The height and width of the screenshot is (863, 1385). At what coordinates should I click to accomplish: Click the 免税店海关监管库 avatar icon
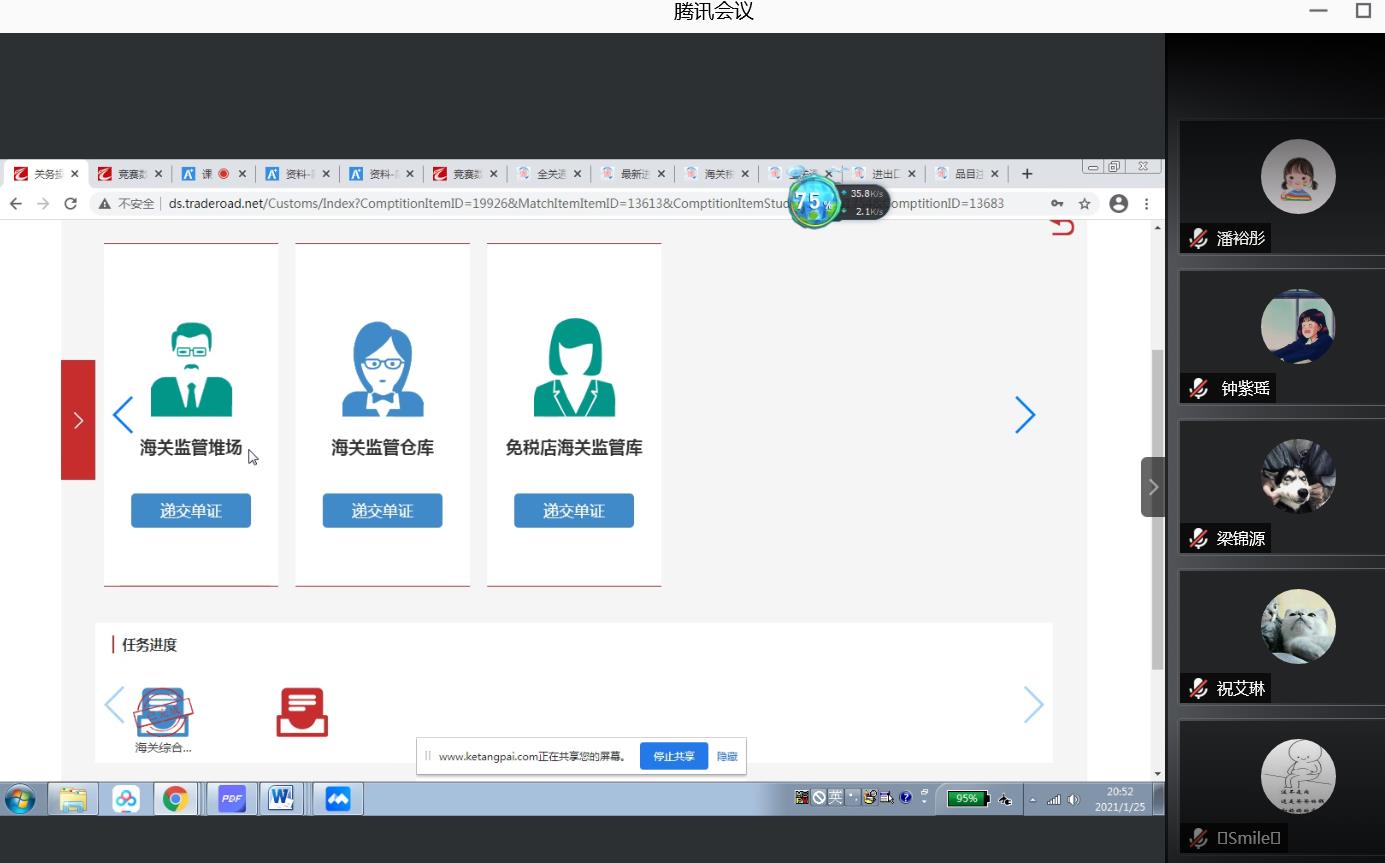574,369
